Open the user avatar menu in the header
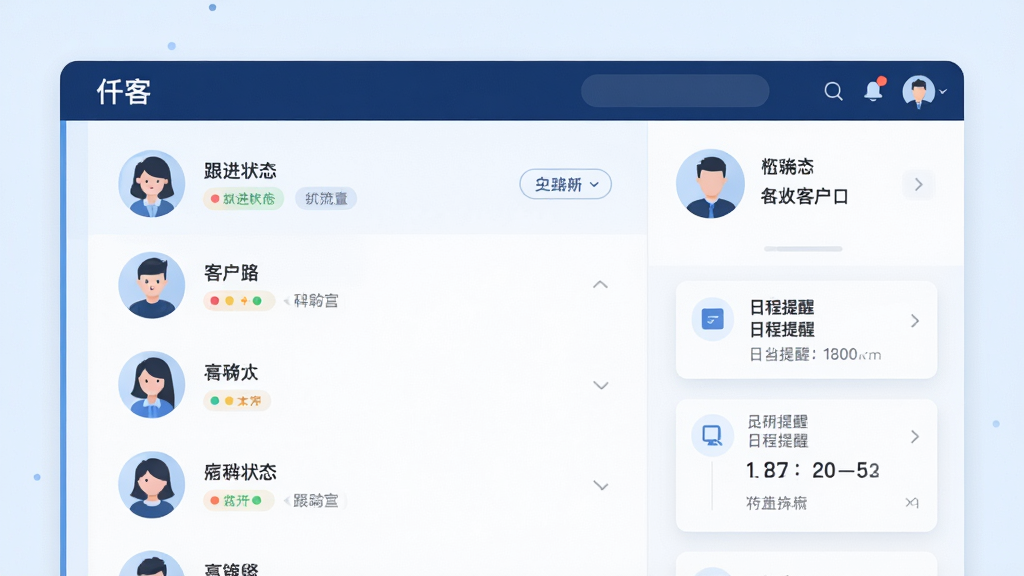The height and width of the screenshot is (576, 1024). [x=923, y=91]
